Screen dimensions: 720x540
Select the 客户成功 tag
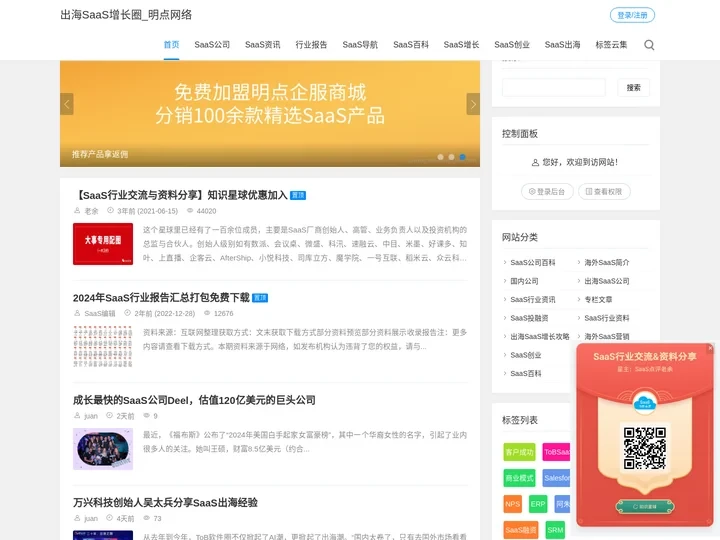coord(519,452)
